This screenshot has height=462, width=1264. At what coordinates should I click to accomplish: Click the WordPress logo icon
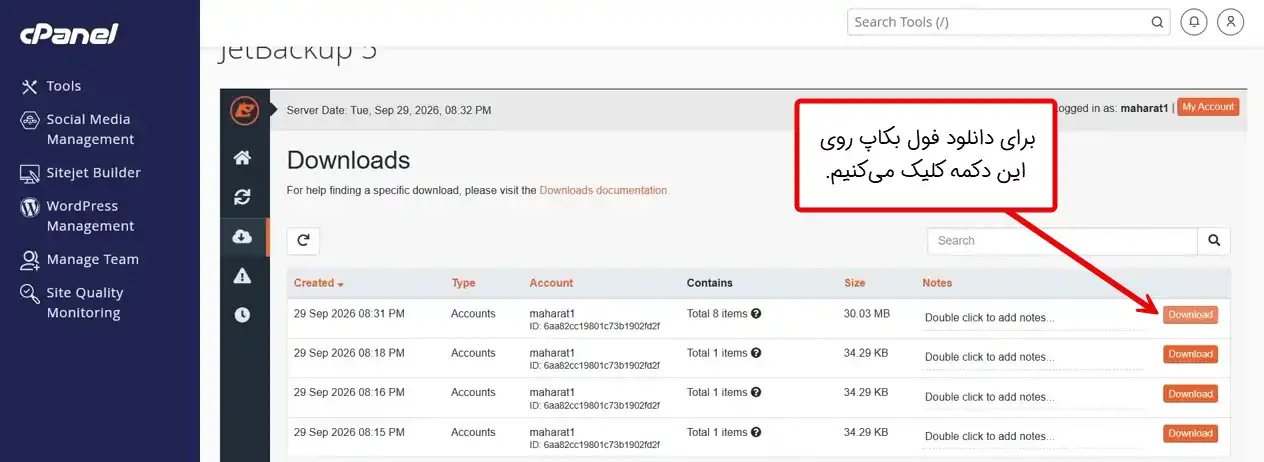coord(29,207)
